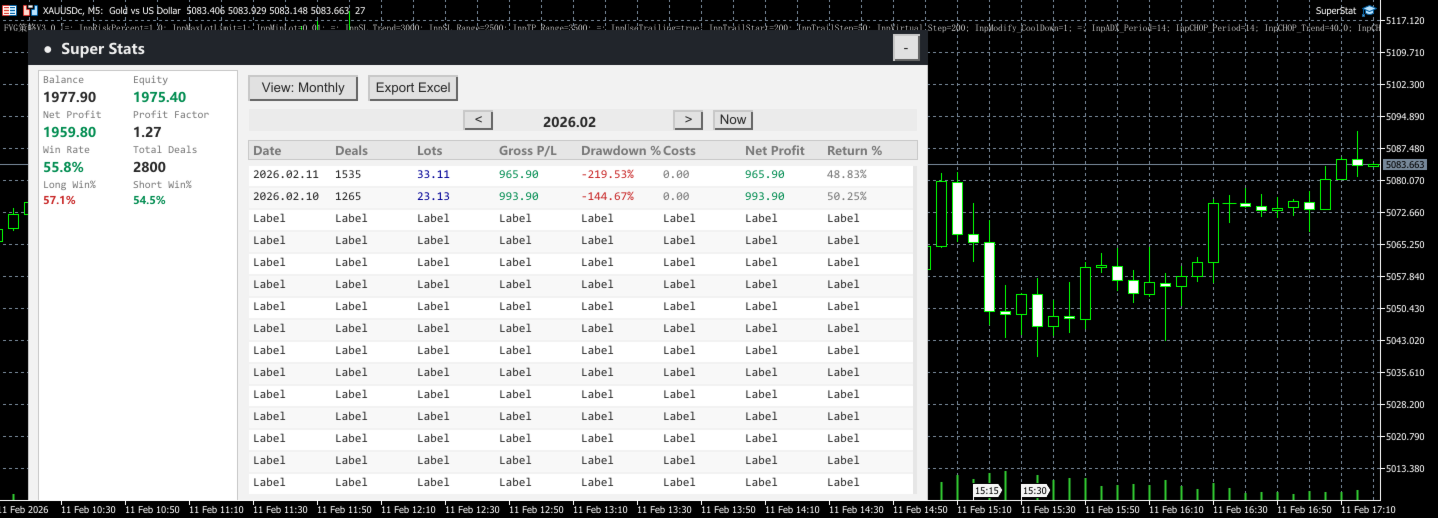Click the 33.11 lots value
The height and width of the screenshot is (518, 1438).
pos(433,174)
